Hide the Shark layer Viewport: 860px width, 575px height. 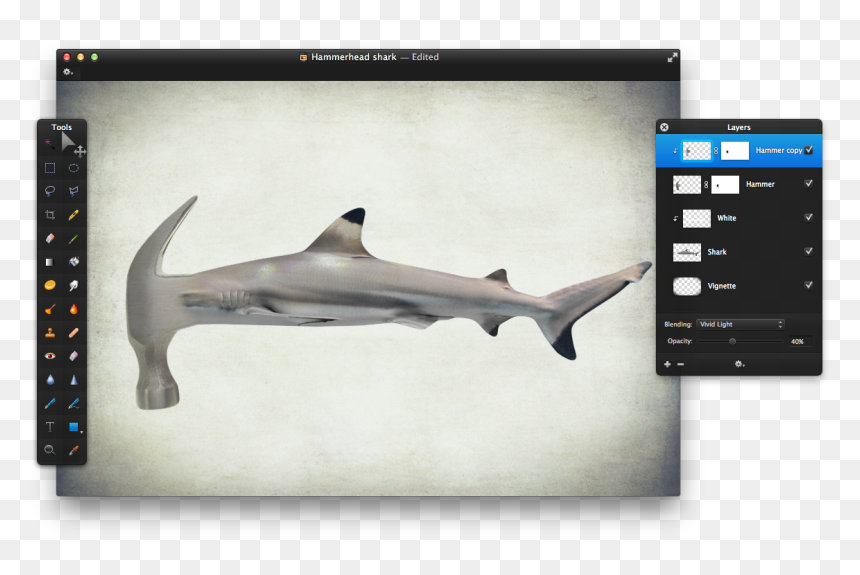808,251
